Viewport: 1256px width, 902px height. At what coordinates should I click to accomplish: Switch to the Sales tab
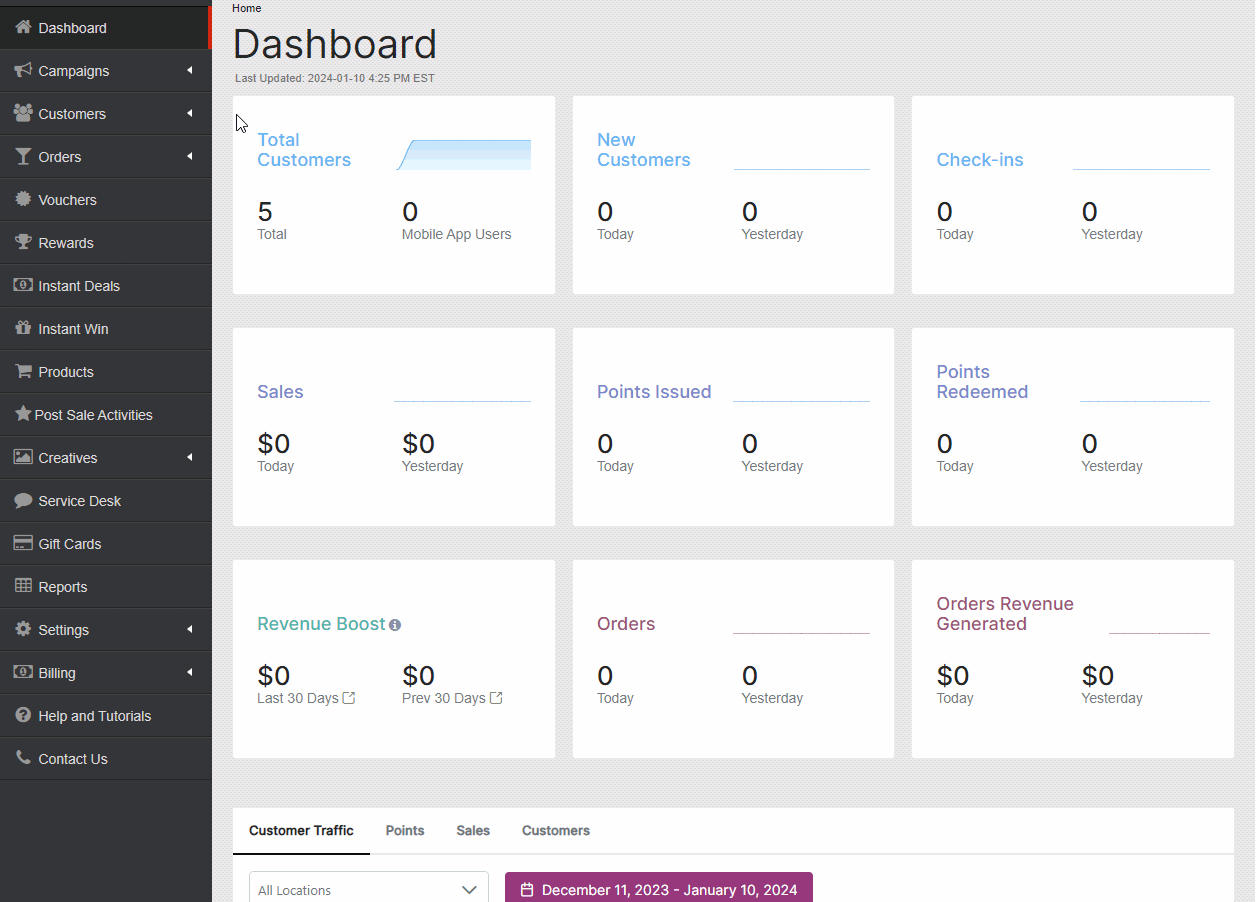coord(473,830)
